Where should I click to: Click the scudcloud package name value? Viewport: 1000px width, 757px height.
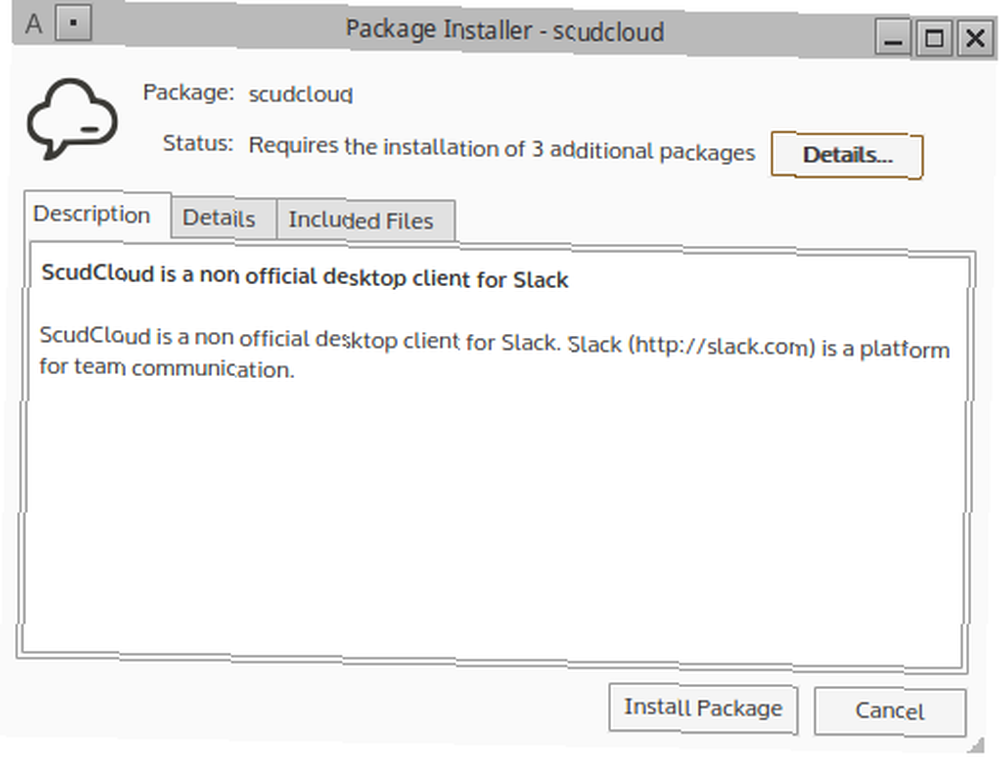coord(300,95)
